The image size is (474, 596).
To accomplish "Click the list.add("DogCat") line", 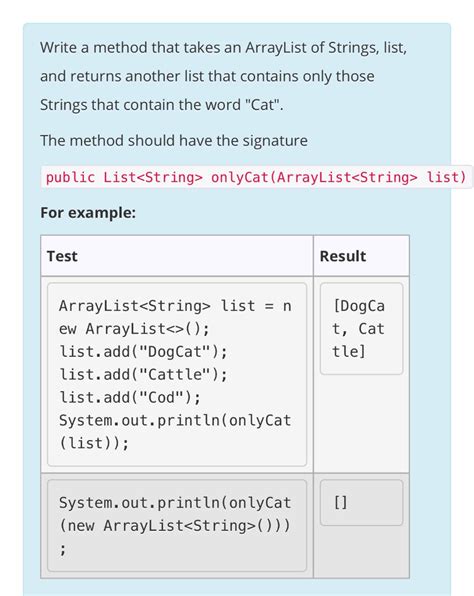I will tap(143, 352).
